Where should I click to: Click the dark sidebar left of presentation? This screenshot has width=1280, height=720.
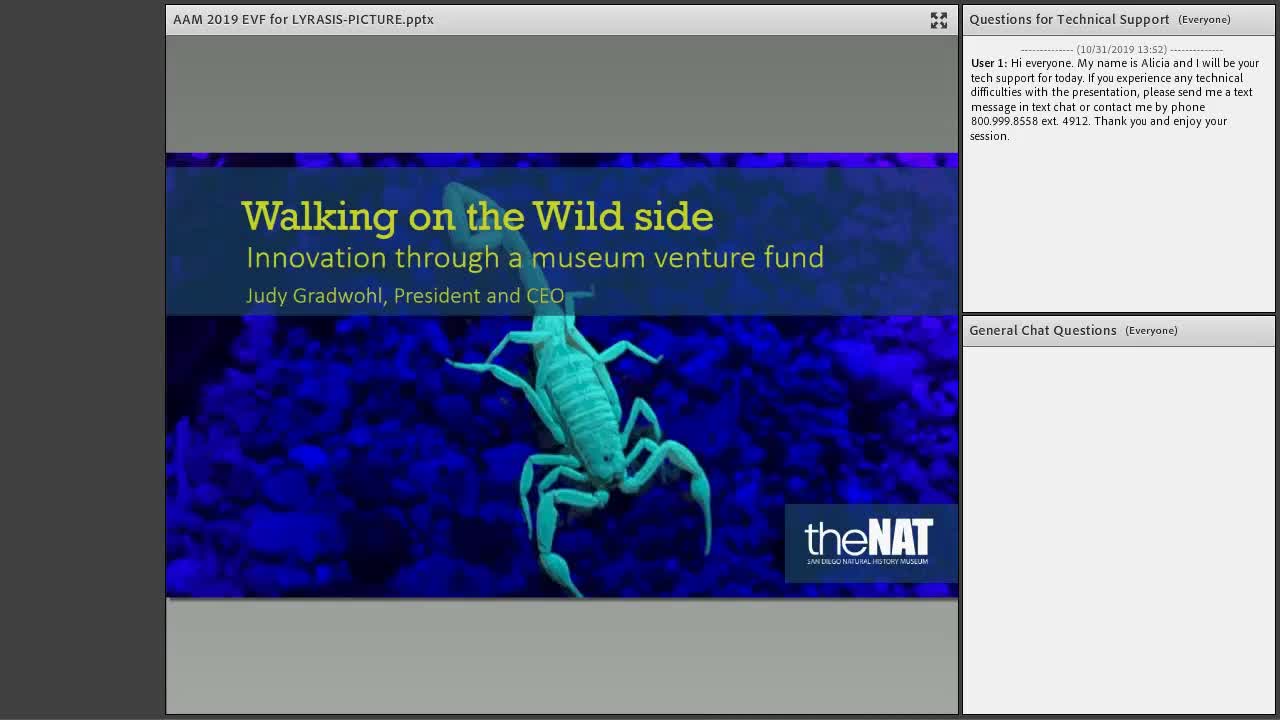[x=82, y=360]
